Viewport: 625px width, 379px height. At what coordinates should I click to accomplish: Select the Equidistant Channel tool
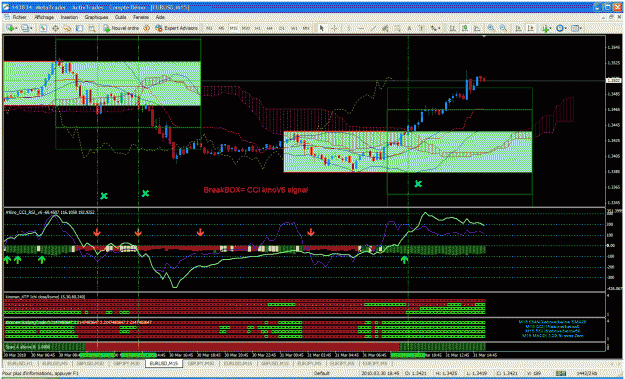385,28
